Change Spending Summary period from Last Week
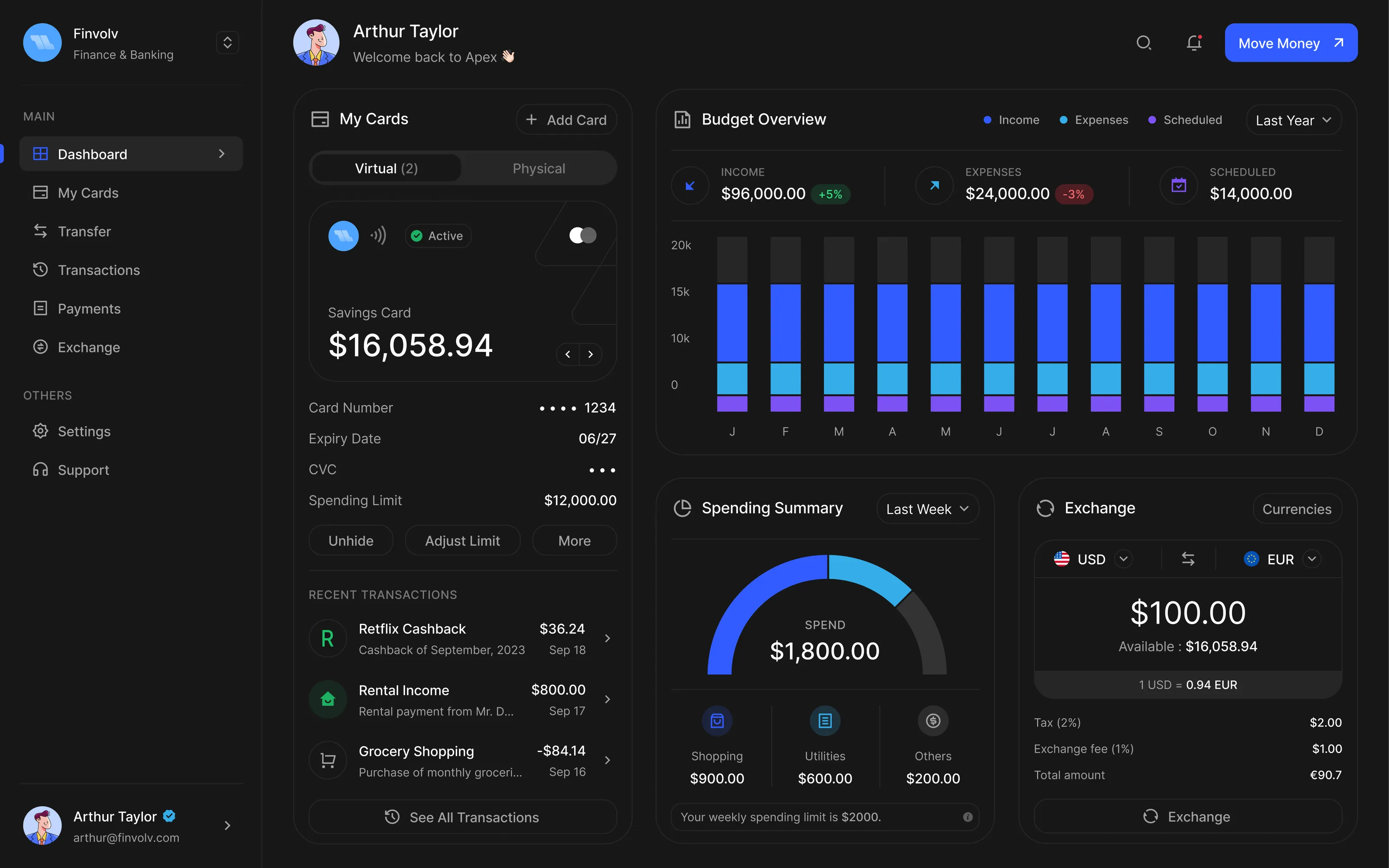The height and width of the screenshot is (868, 1389). [926, 509]
